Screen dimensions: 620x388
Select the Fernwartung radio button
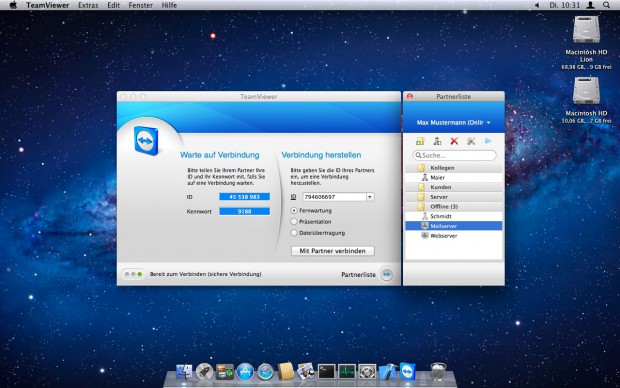[x=294, y=210]
